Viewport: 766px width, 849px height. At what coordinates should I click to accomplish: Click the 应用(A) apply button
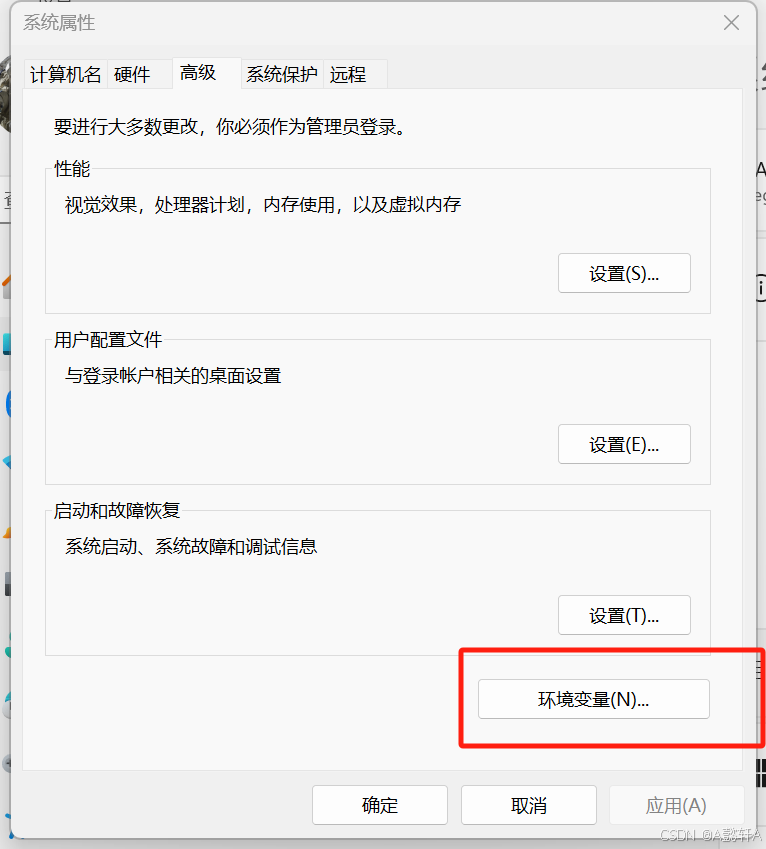click(676, 806)
